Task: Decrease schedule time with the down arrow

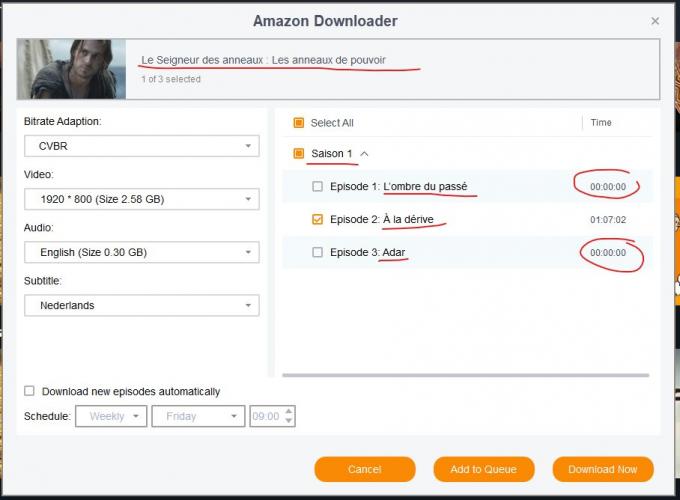Action: (289, 421)
